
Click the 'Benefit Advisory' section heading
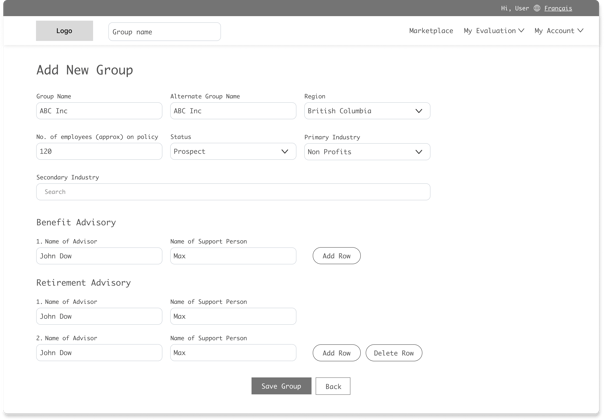point(76,222)
